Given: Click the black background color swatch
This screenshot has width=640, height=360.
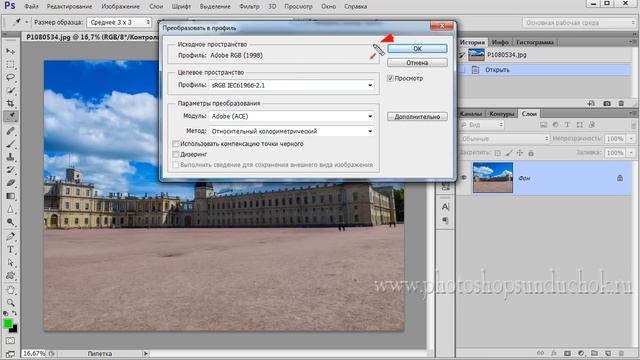Looking at the screenshot, I should [x=14, y=329].
